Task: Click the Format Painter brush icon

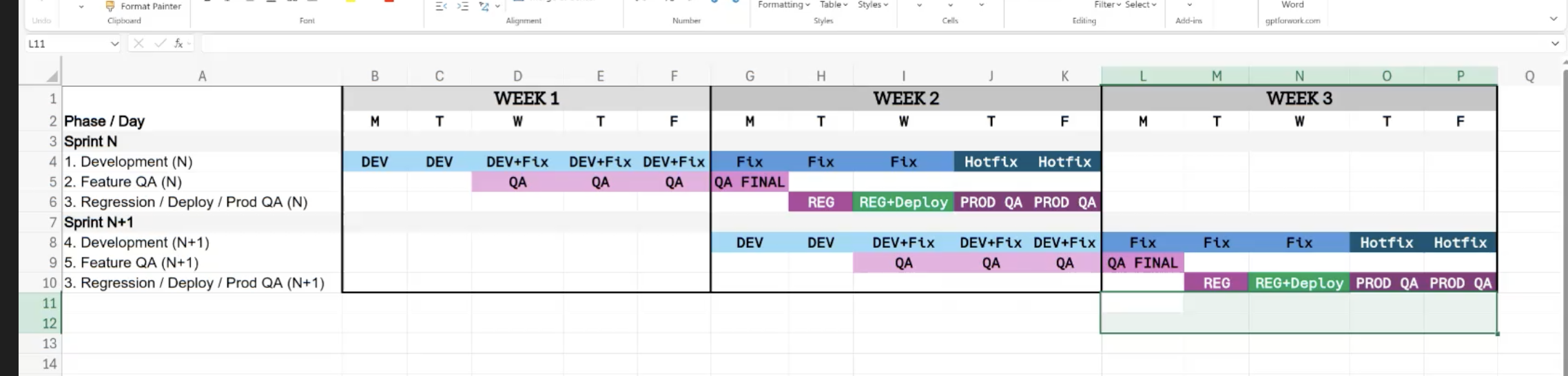Action: click(x=110, y=6)
